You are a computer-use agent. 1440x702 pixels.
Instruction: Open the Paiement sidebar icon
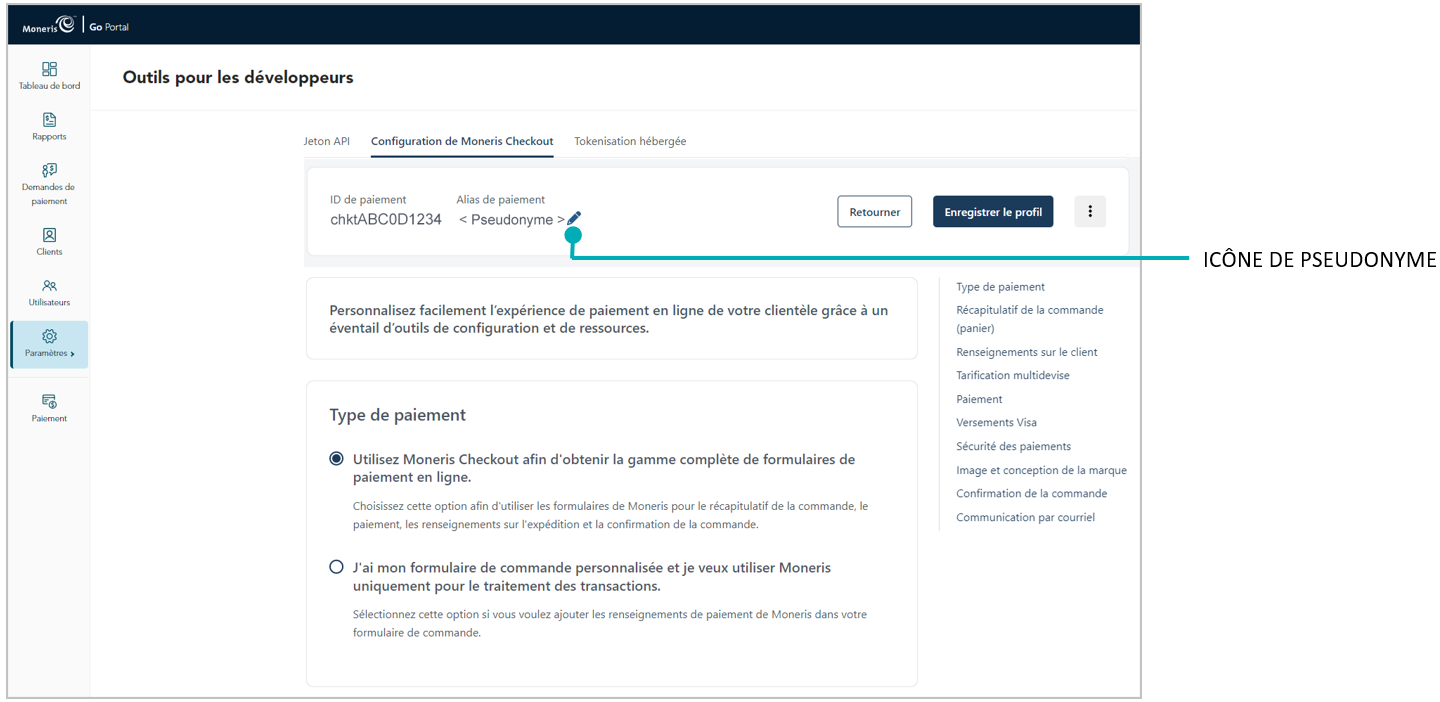49,401
